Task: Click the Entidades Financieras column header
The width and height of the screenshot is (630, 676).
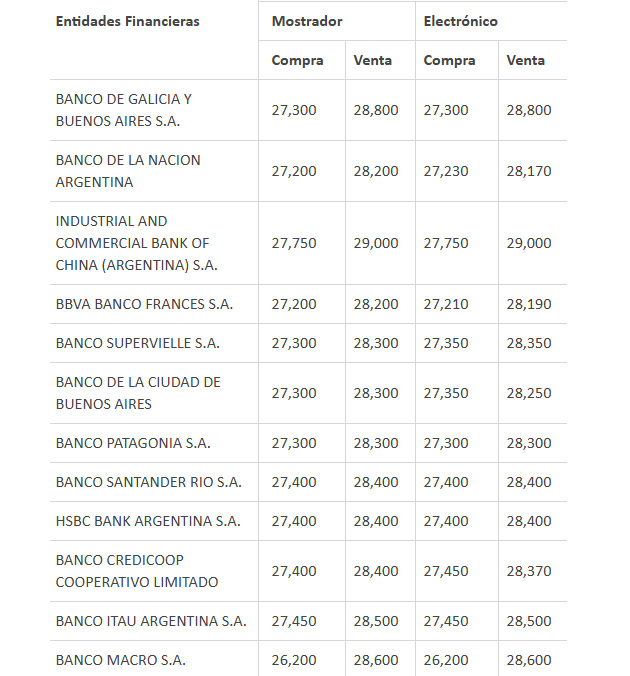Action: (127, 21)
